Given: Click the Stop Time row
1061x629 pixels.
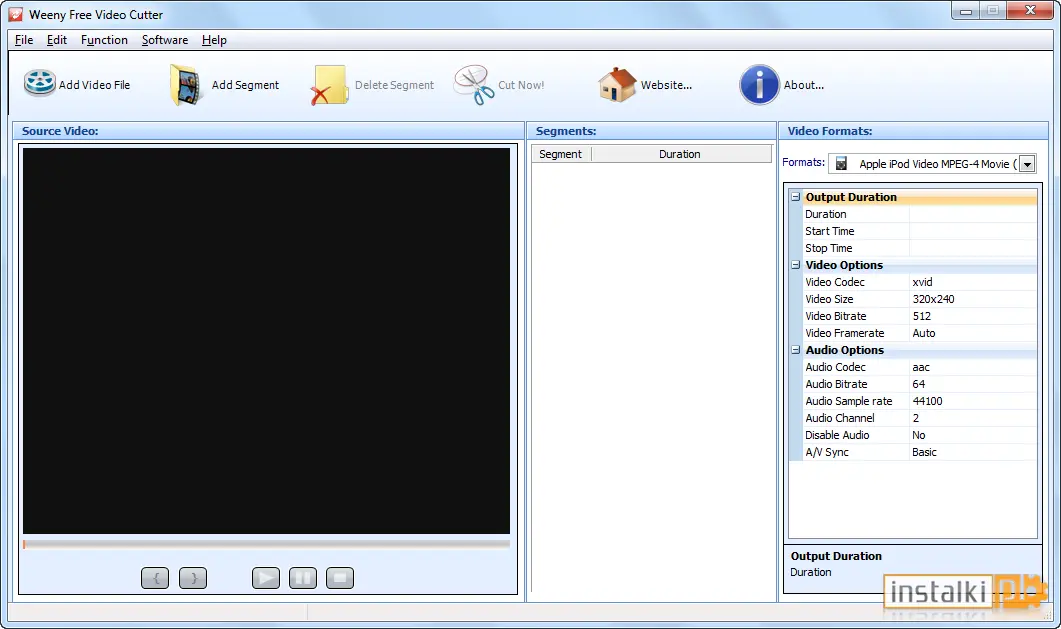Looking at the screenshot, I should 920,248.
